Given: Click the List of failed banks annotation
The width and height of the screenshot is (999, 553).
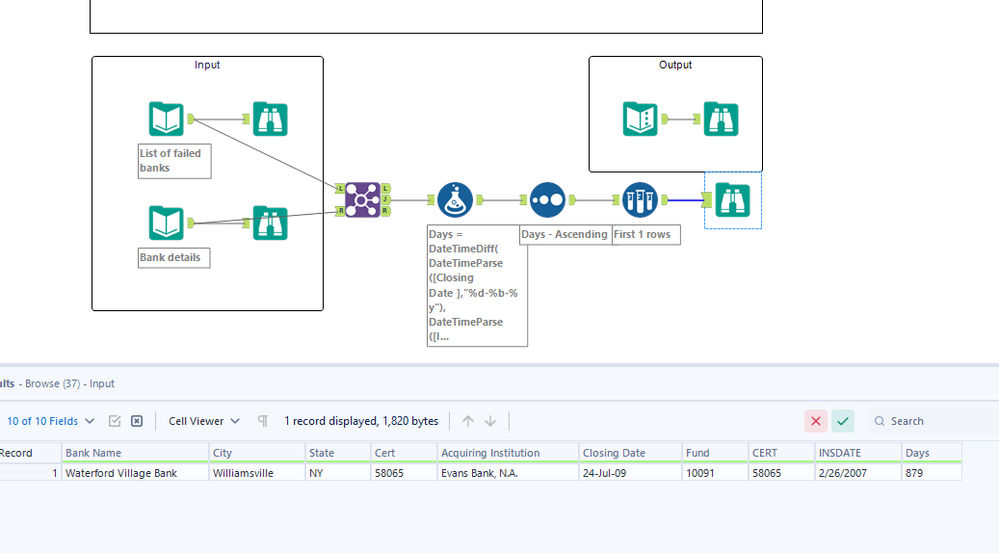Looking at the screenshot, I should 175,161.
